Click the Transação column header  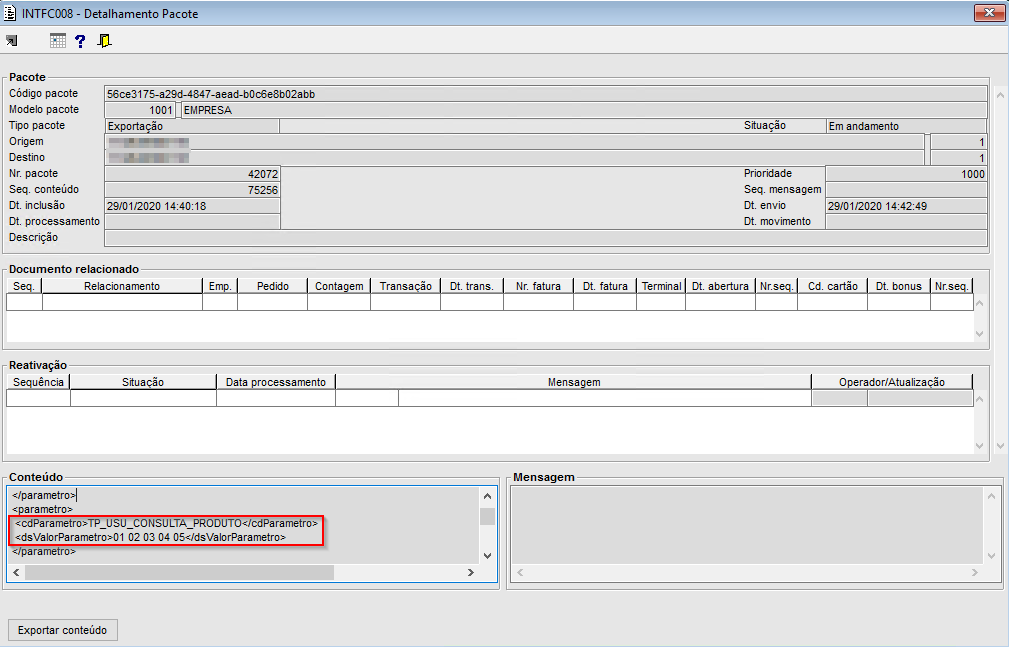point(405,286)
